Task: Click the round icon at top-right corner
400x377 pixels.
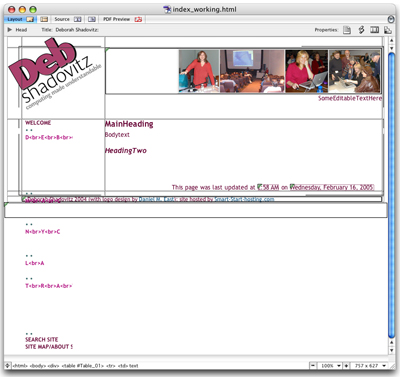Action: [391, 19]
